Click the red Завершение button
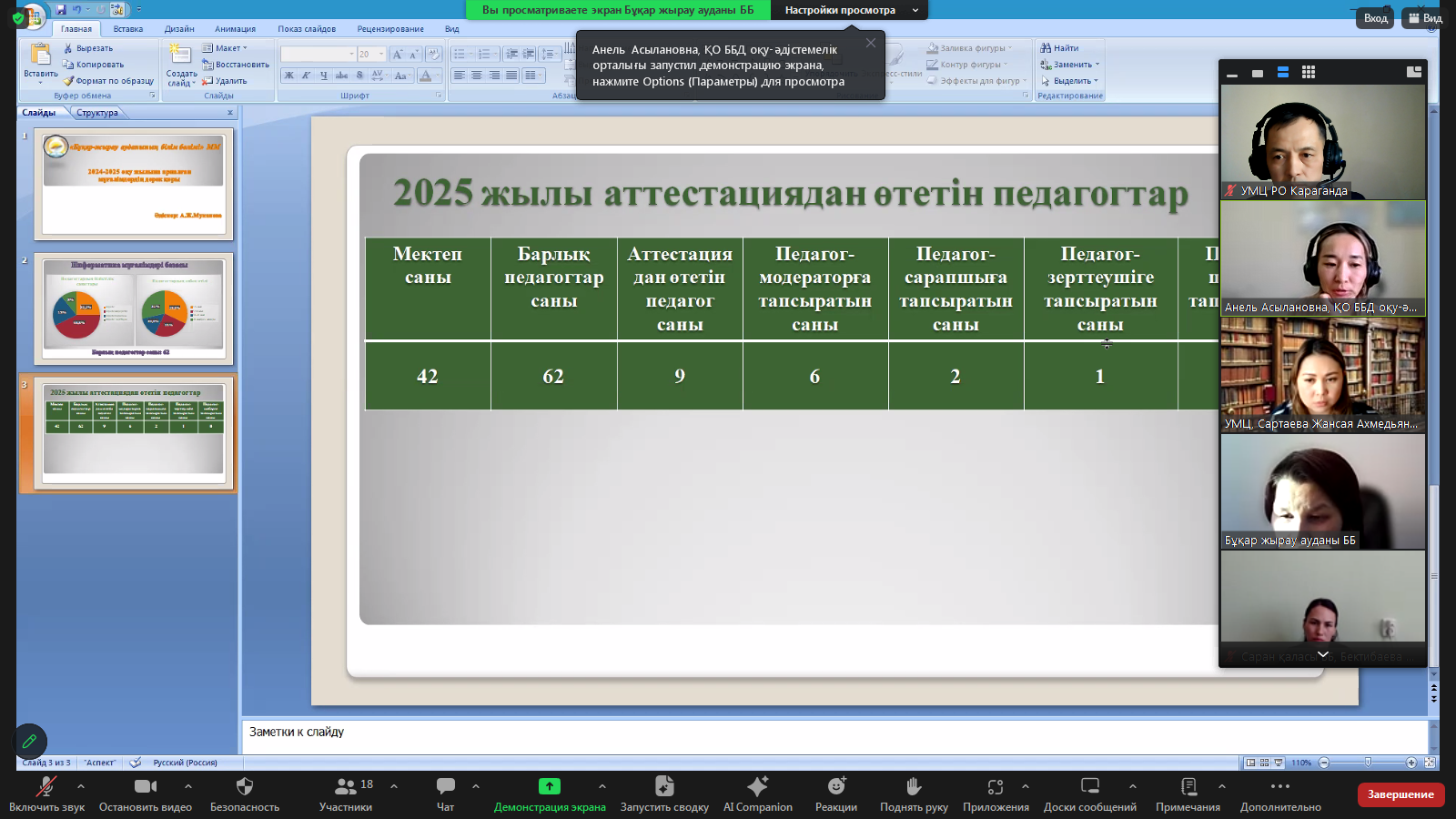The width and height of the screenshot is (1456, 819). pos(1400,794)
